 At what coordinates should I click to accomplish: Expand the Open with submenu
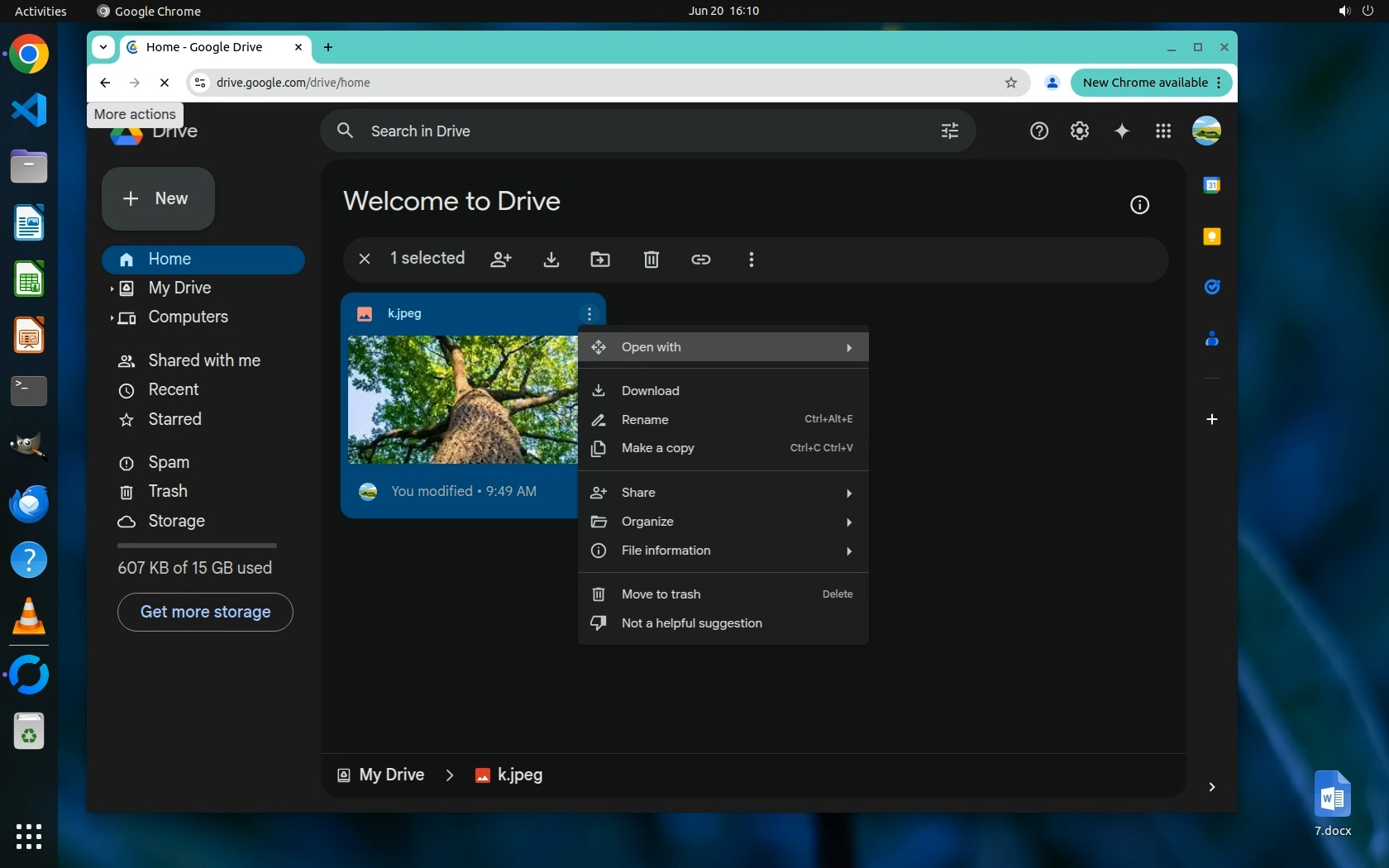pos(723,347)
